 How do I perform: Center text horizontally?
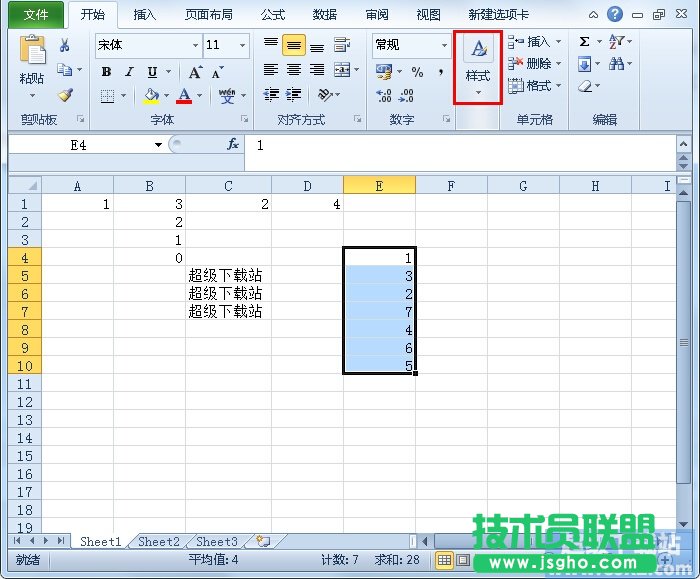pos(294,70)
